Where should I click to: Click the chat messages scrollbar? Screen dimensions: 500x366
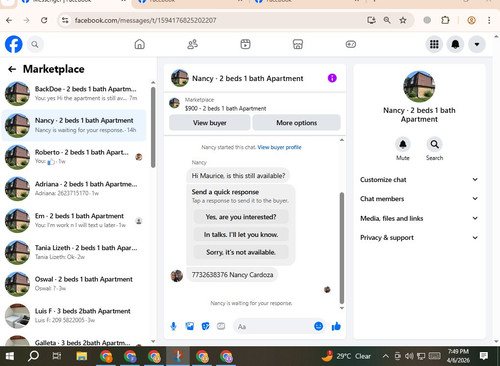[342, 248]
